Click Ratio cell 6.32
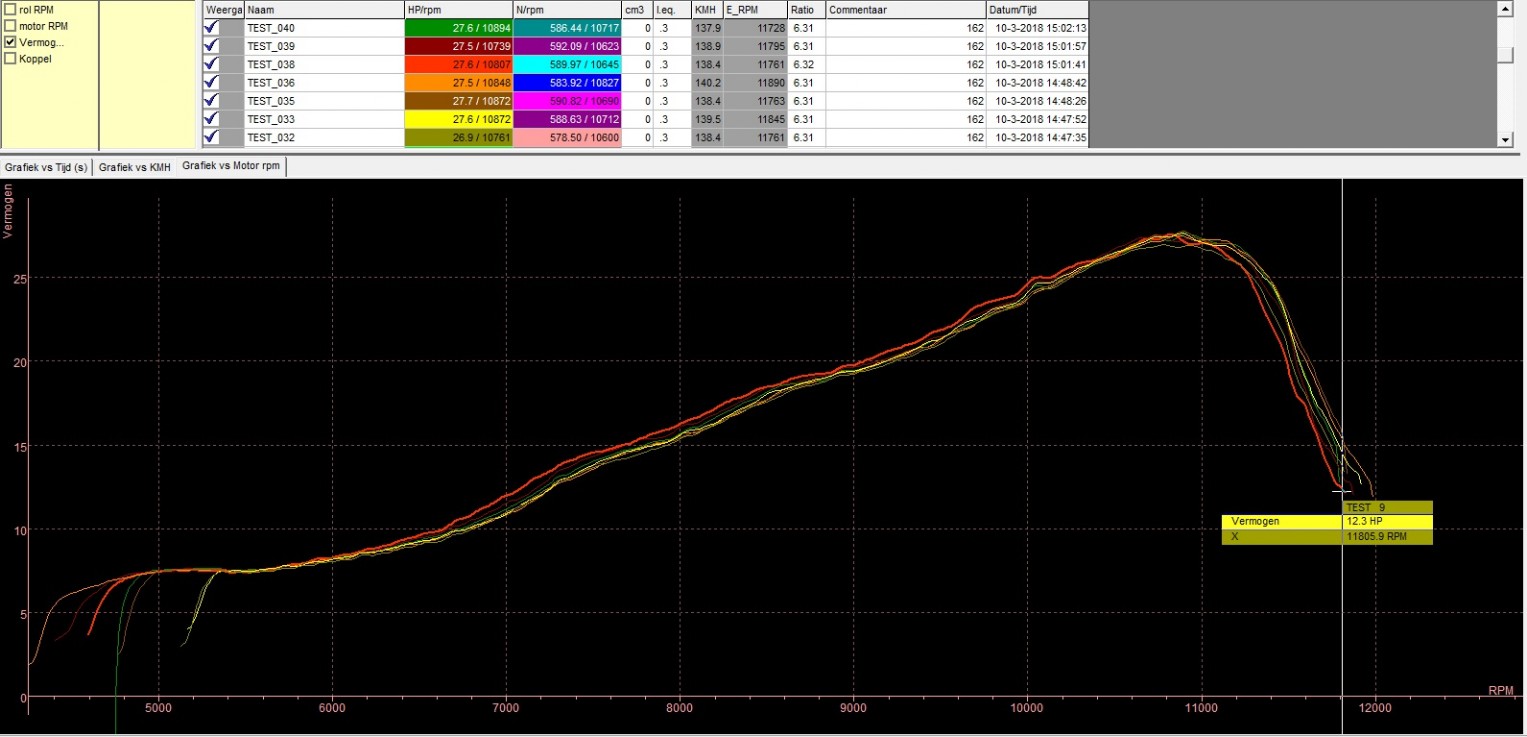This screenshot has height=737, width=1527. [x=807, y=64]
